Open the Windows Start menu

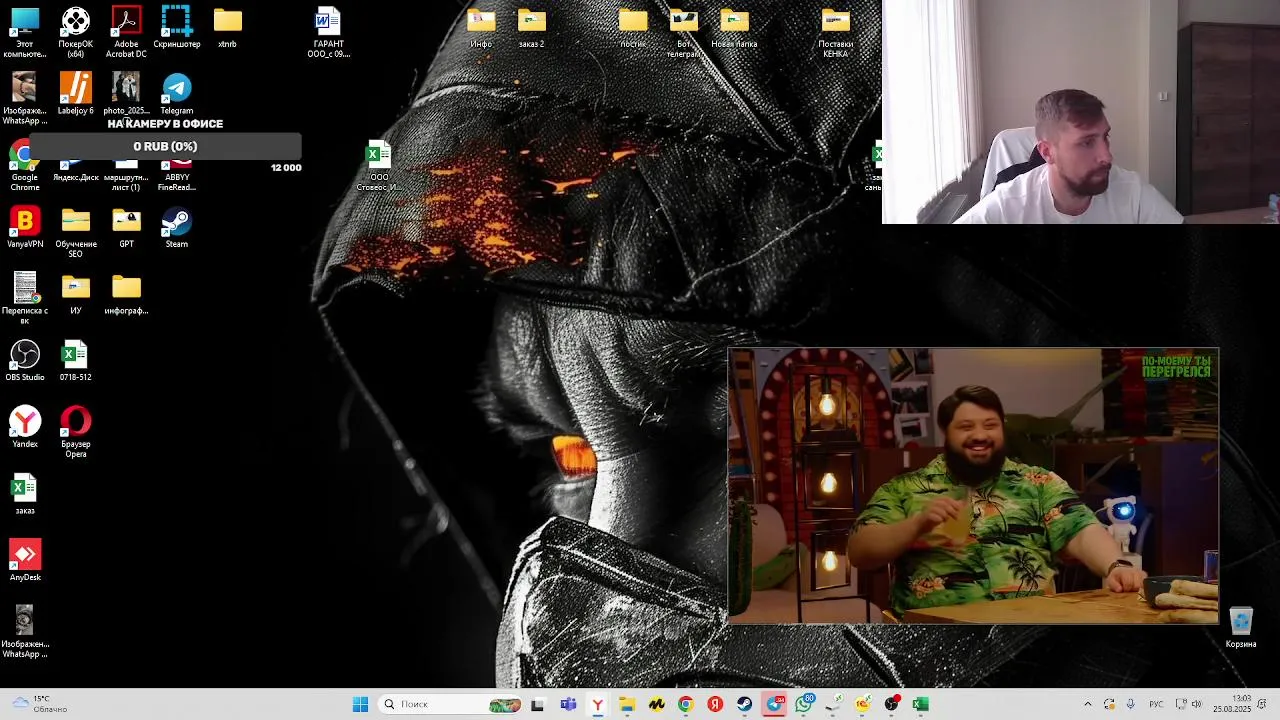(361, 704)
